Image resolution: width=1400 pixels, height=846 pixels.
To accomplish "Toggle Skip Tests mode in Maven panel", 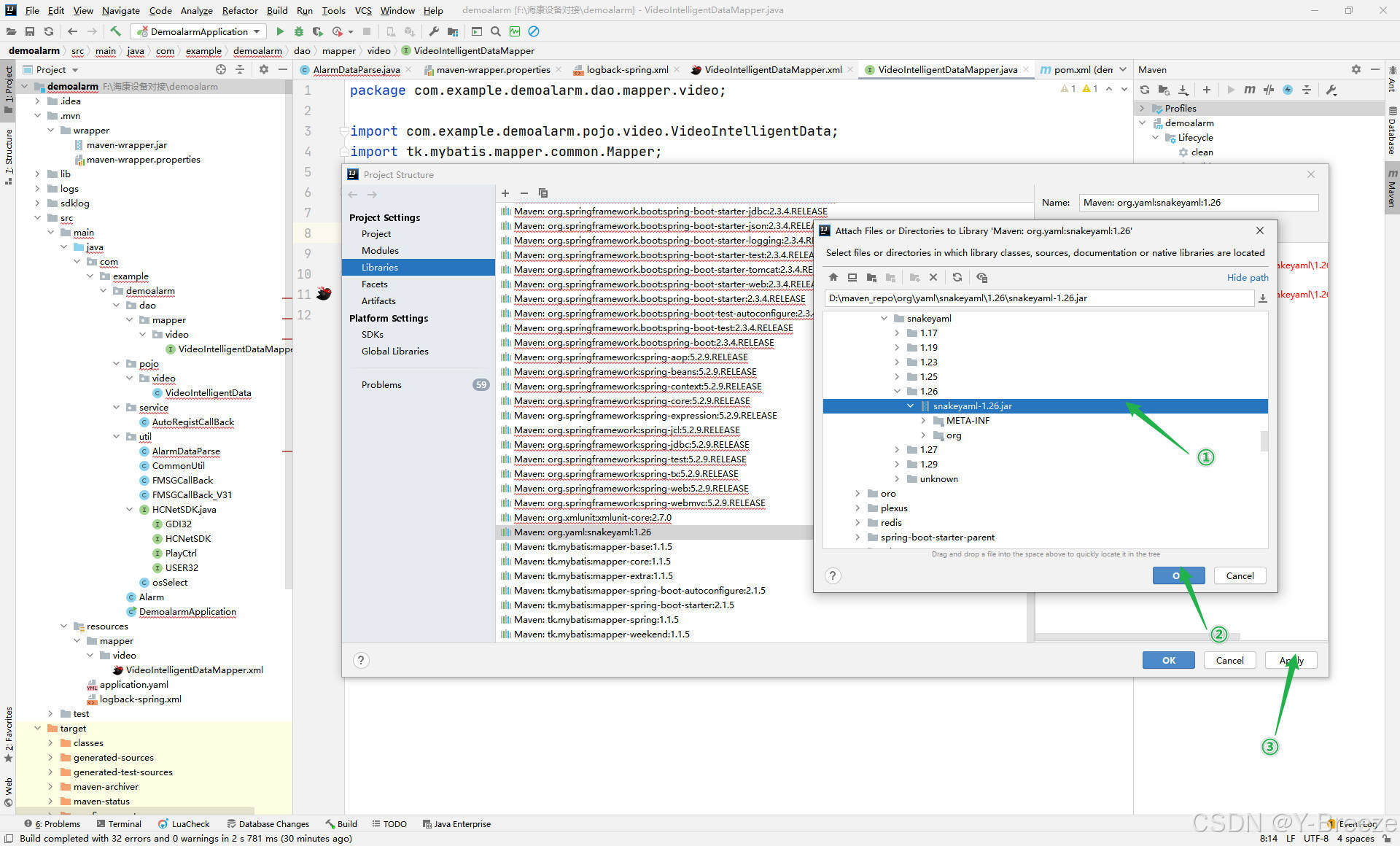I will (x=1268, y=89).
